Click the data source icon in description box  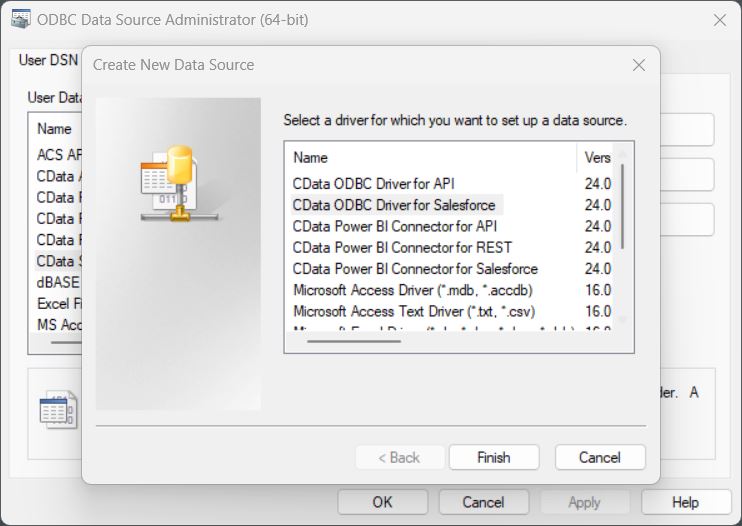click(x=57, y=410)
